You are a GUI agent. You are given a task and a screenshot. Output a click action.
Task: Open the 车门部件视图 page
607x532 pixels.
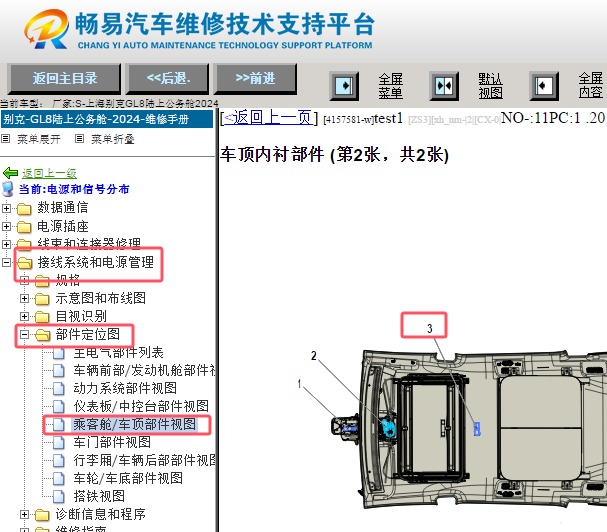(112, 442)
